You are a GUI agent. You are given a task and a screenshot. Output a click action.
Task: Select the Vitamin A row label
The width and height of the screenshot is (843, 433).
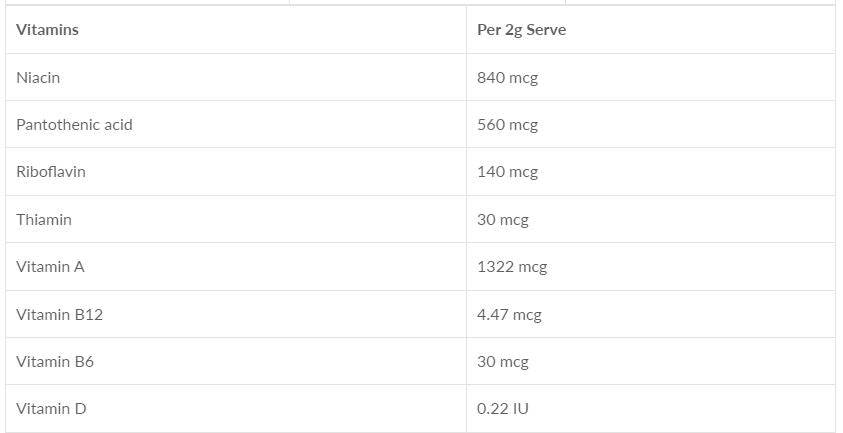tap(50, 267)
